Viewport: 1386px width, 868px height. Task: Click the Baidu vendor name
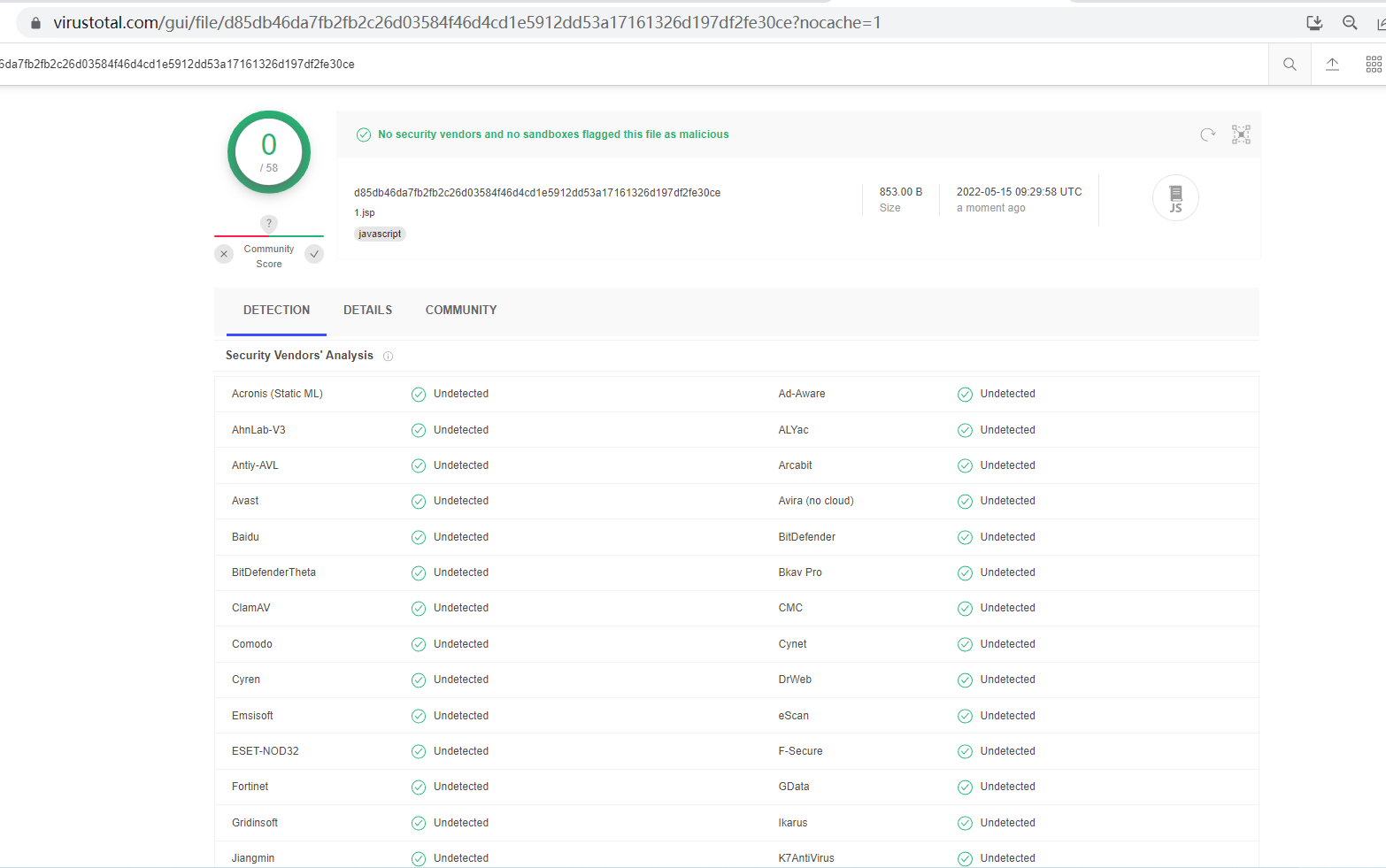tap(245, 537)
